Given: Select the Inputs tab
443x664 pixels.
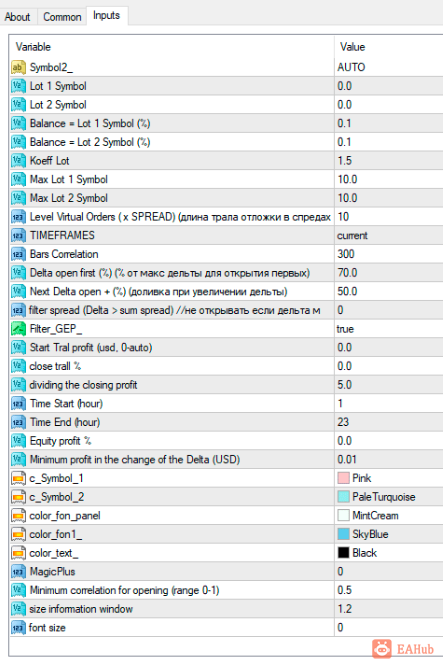Looking at the screenshot, I should (106, 16).
